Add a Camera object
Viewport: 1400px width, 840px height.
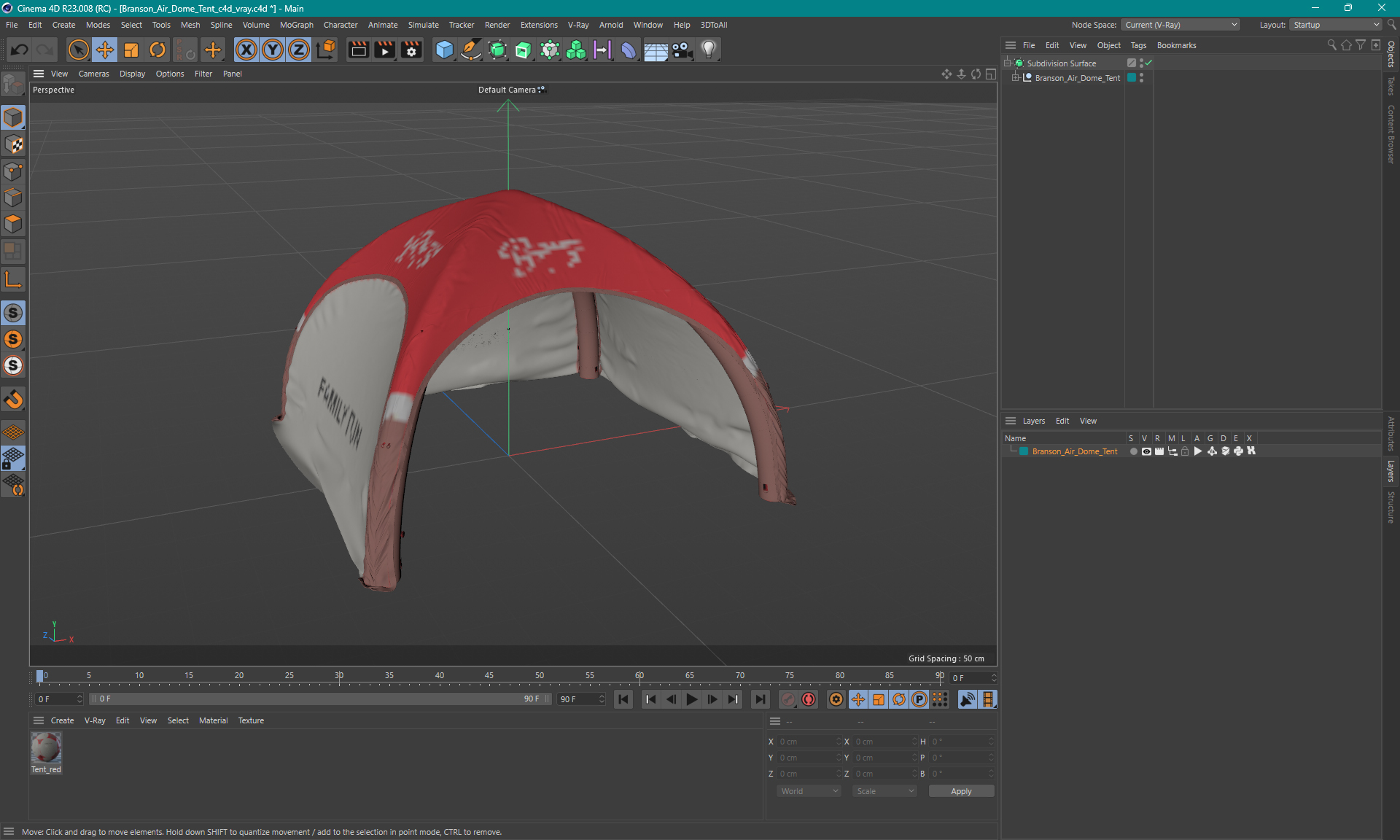tap(682, 50)
